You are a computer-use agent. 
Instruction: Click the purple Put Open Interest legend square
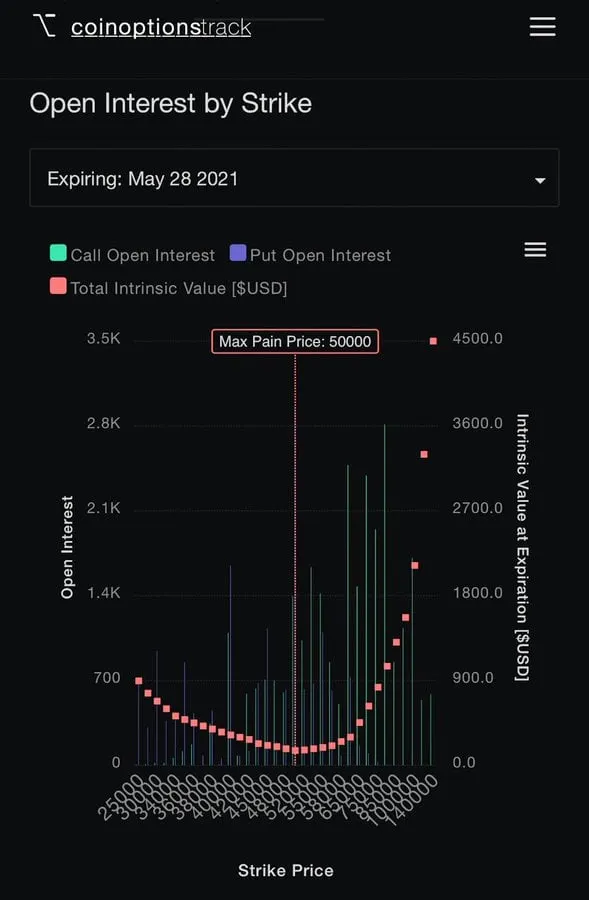[x=238, y=253]
